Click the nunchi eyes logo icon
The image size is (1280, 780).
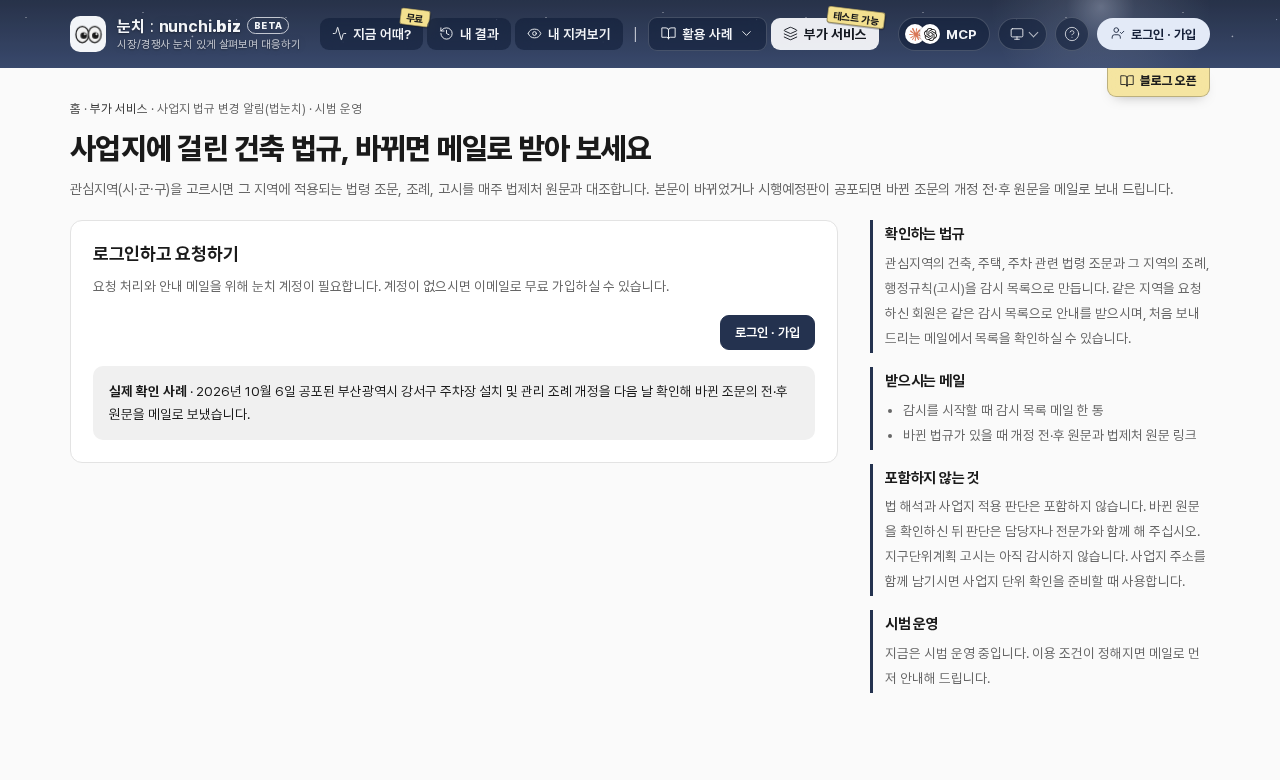pos(88,34)
